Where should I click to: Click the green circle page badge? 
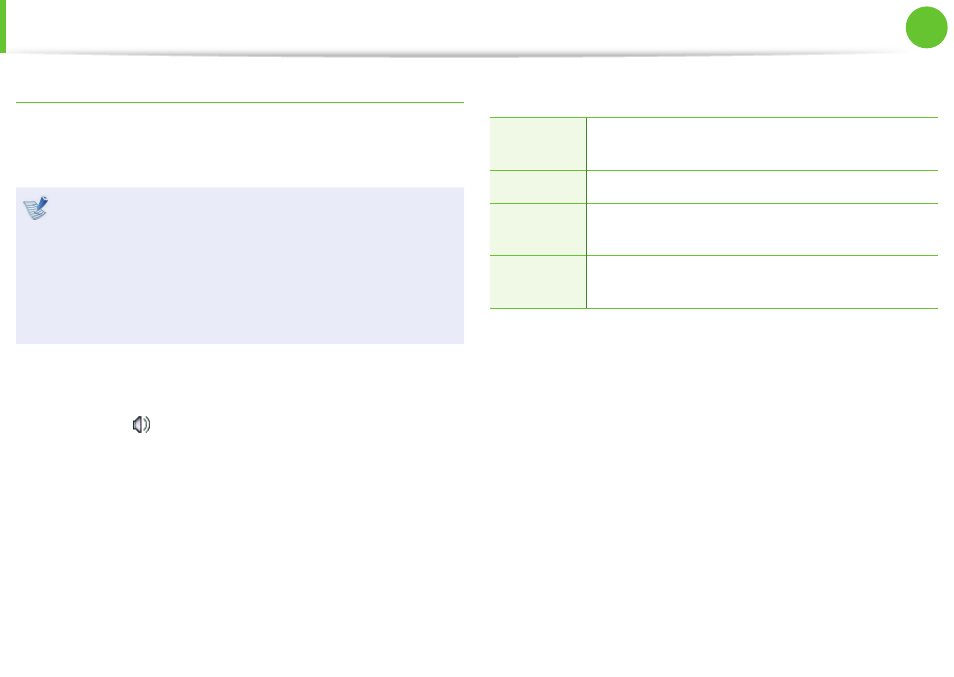coord(926,27)
